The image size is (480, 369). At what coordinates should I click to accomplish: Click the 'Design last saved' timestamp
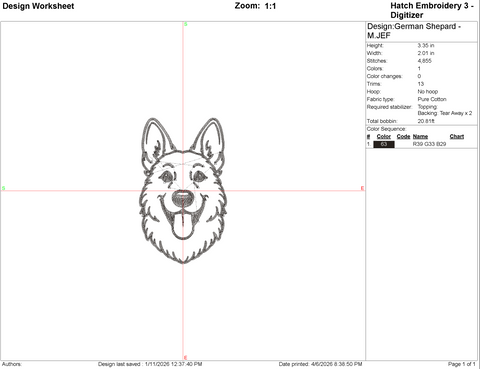[150, 364]
